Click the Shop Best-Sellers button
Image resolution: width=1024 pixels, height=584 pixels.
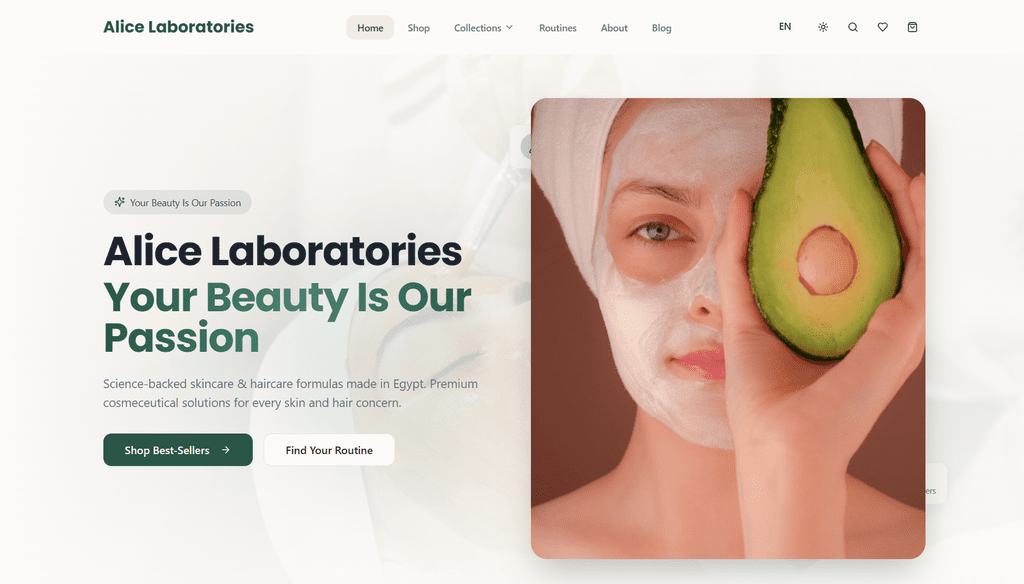coord(178,450)
